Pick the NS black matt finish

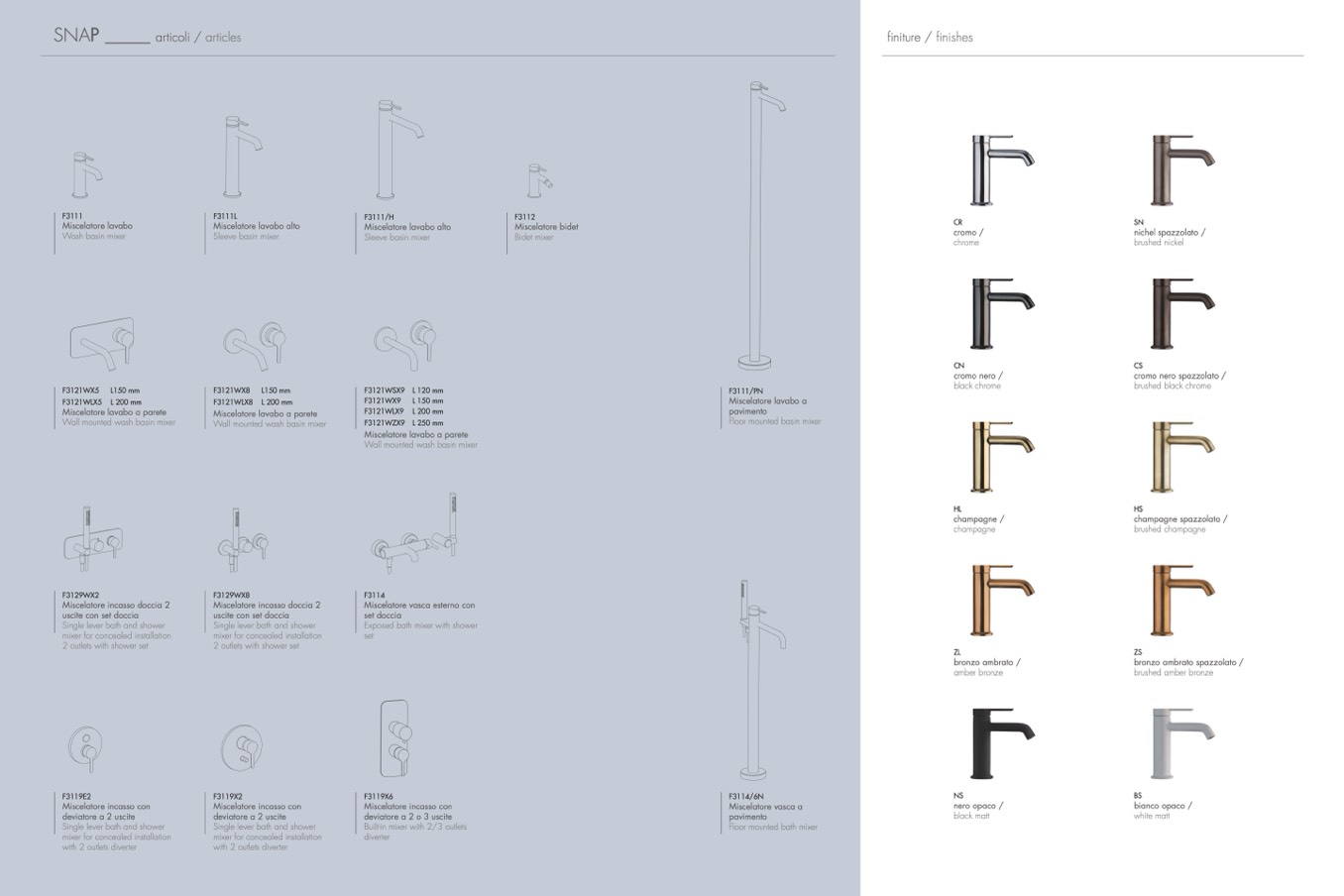(1000, 743)
